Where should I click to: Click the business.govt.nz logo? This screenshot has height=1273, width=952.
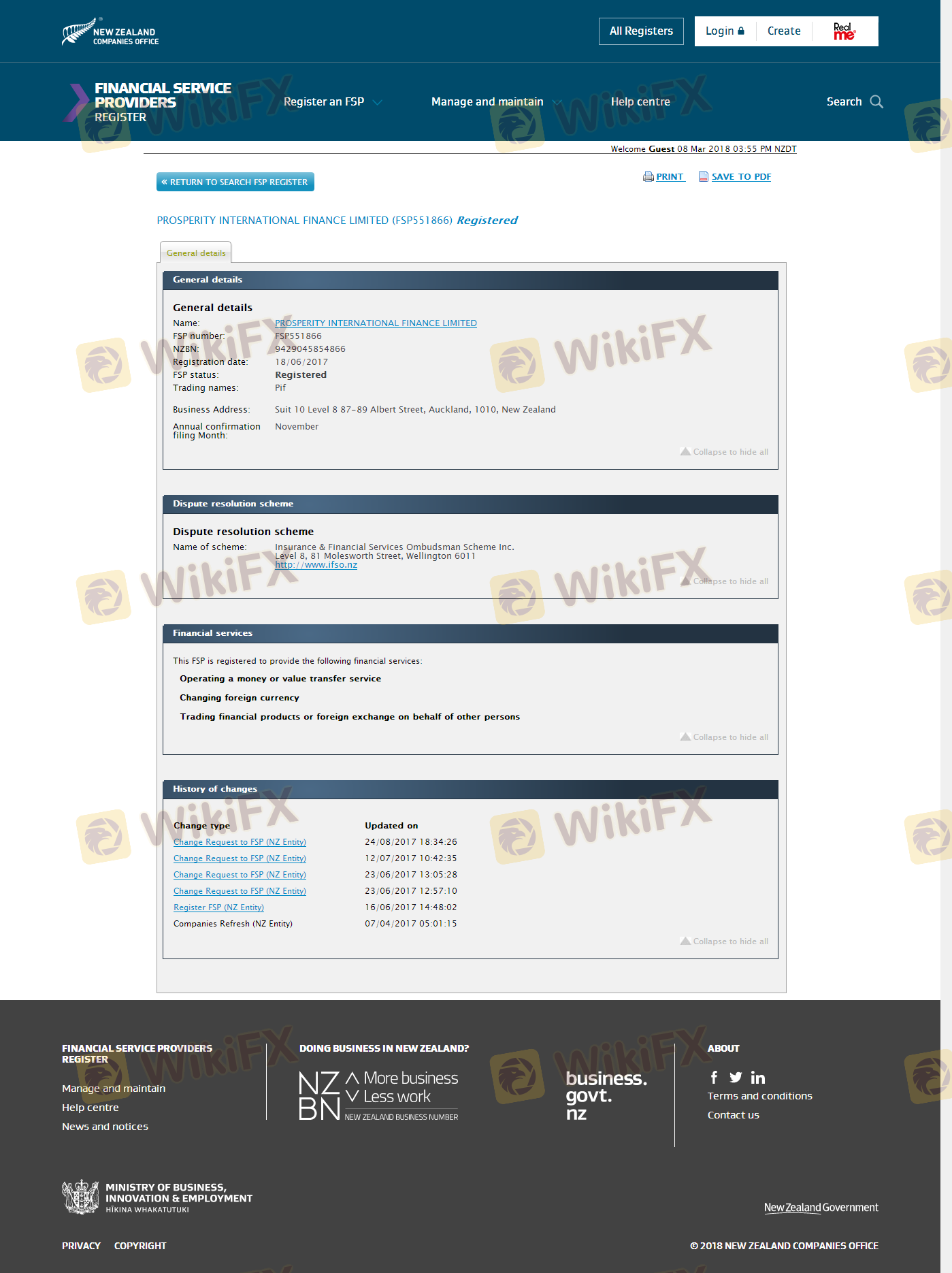(606, 1095)
